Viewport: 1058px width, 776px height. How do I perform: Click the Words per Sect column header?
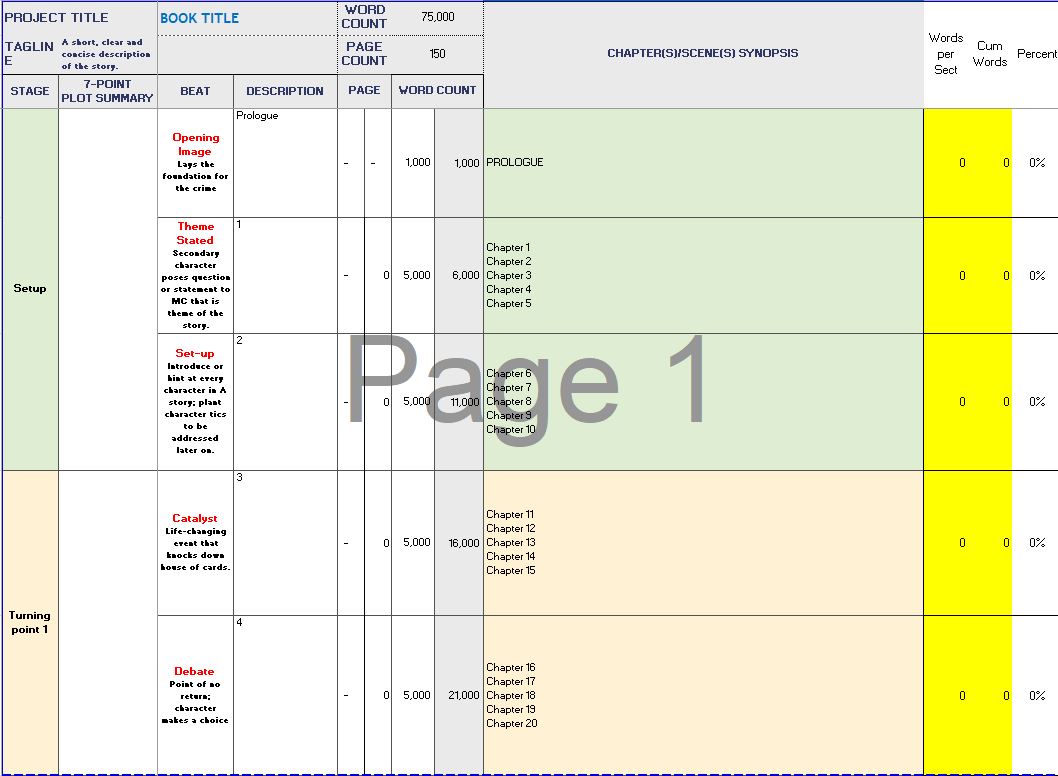[945, 54]
